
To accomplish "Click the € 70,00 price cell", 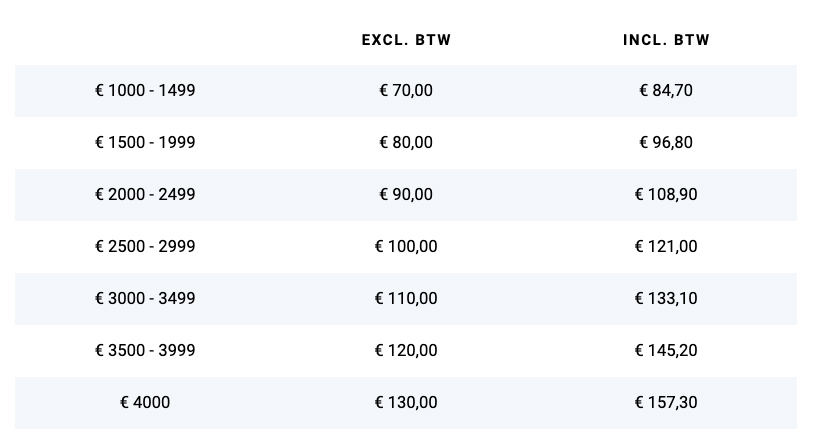I will [406, 91].
